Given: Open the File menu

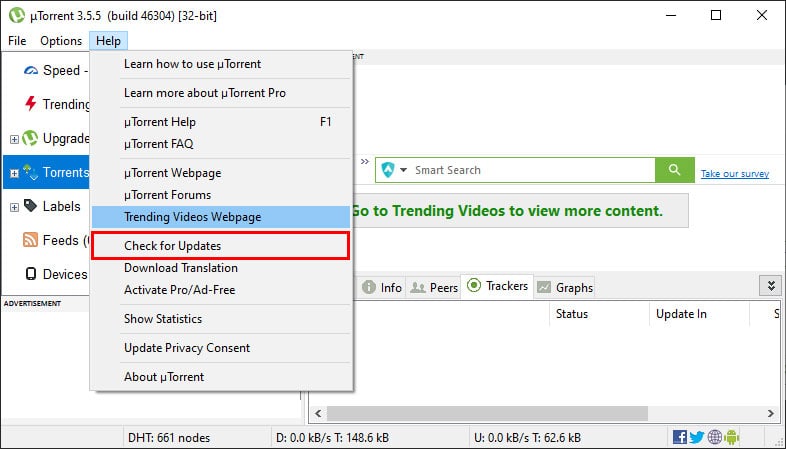Looking at the screenshot, I should click(17, 41).
